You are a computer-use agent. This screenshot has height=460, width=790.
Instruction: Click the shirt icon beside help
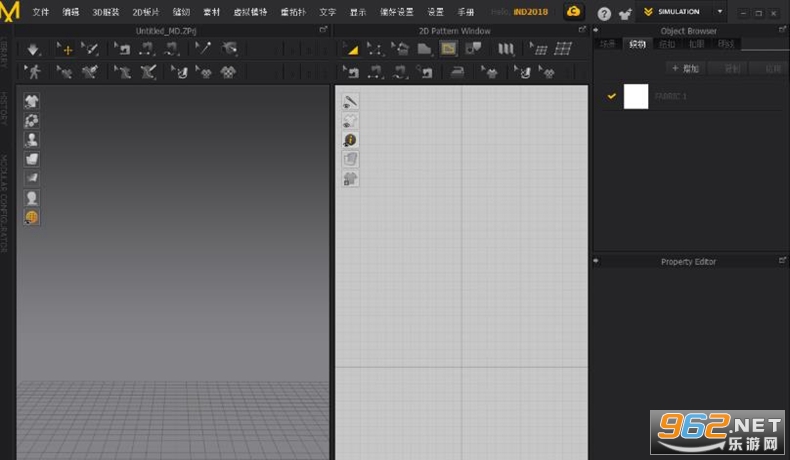pyautogui.click(x=625, y=14)
